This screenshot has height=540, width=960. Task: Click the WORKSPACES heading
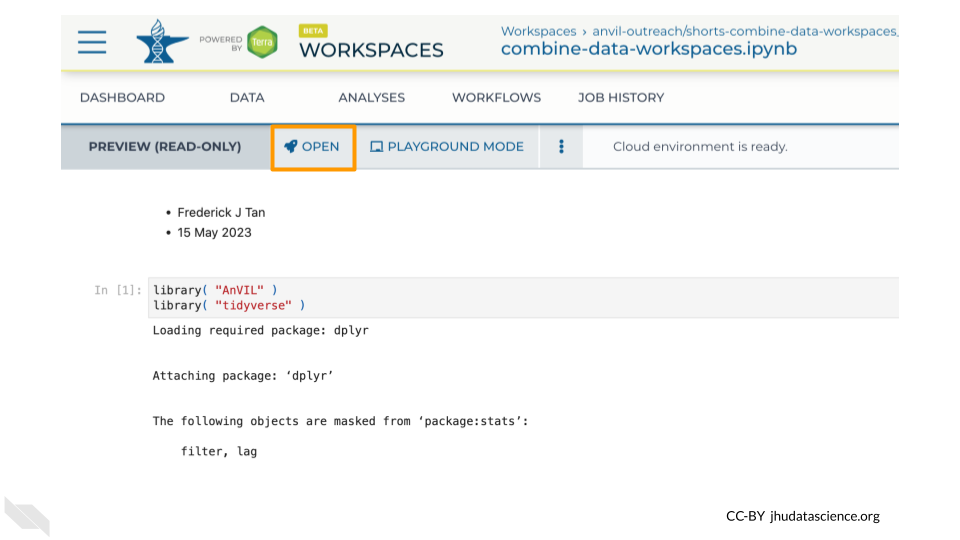point(371,50)
